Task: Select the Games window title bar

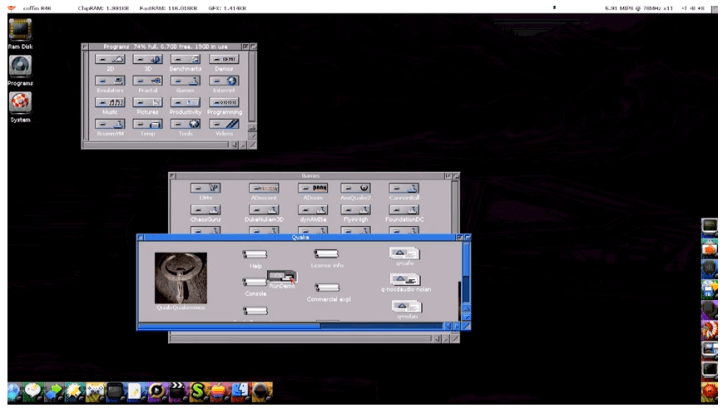Action: 310,175
